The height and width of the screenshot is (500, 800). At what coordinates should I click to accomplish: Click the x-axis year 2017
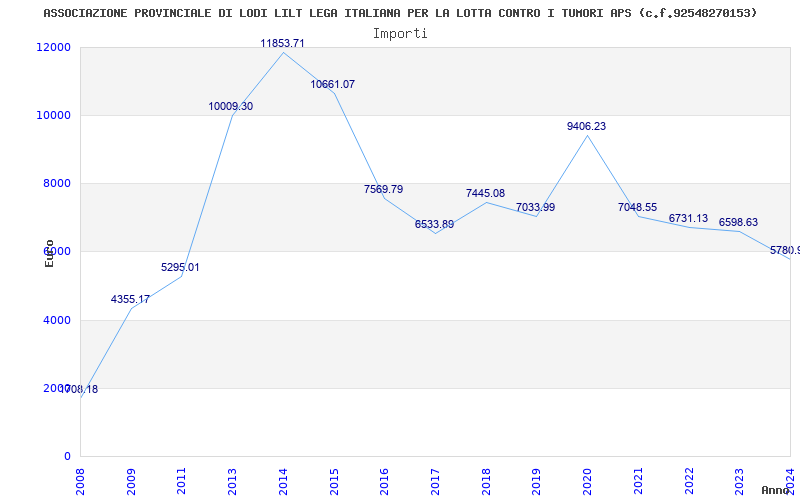tap(435, 481)
